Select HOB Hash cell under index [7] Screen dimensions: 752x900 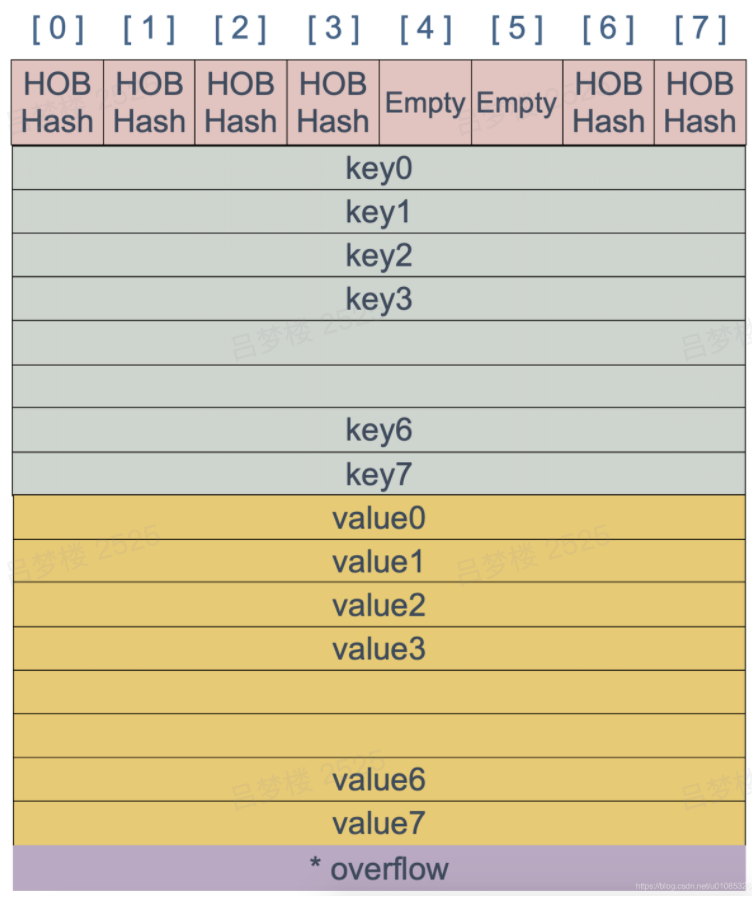[x=700, y=102]
